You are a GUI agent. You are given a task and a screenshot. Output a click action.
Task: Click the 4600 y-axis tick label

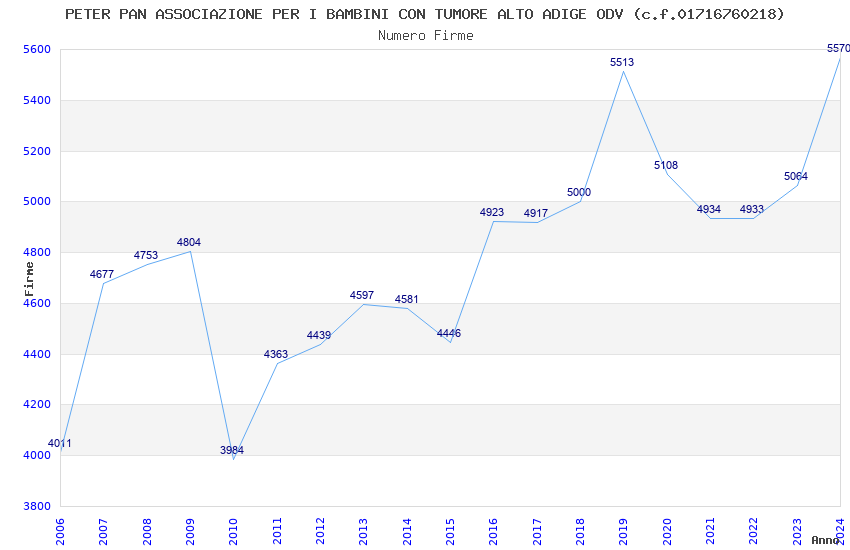coord(37,303)
